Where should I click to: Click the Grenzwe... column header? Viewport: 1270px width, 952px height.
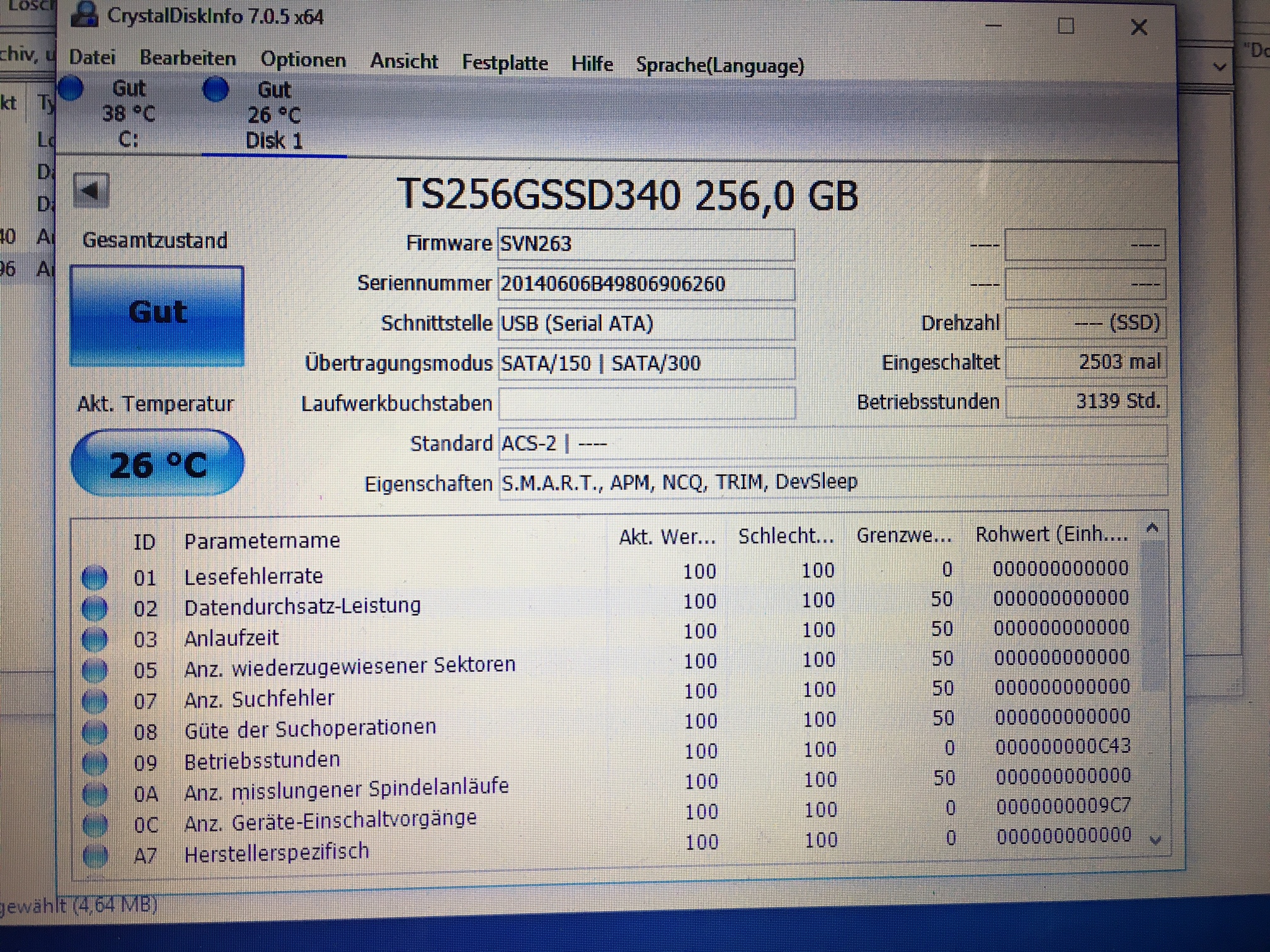click(904, 535)
